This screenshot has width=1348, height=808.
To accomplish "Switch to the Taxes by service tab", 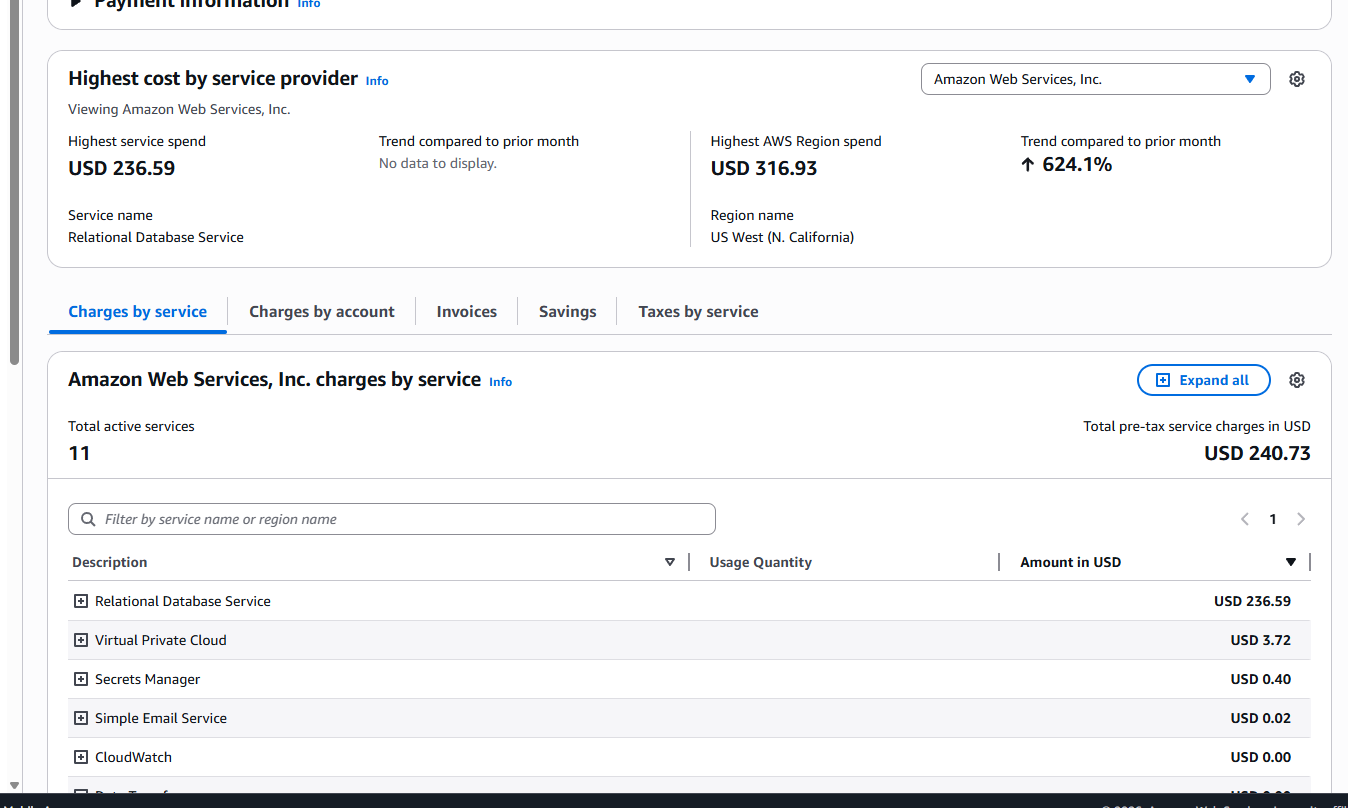I will click(698, 312).
